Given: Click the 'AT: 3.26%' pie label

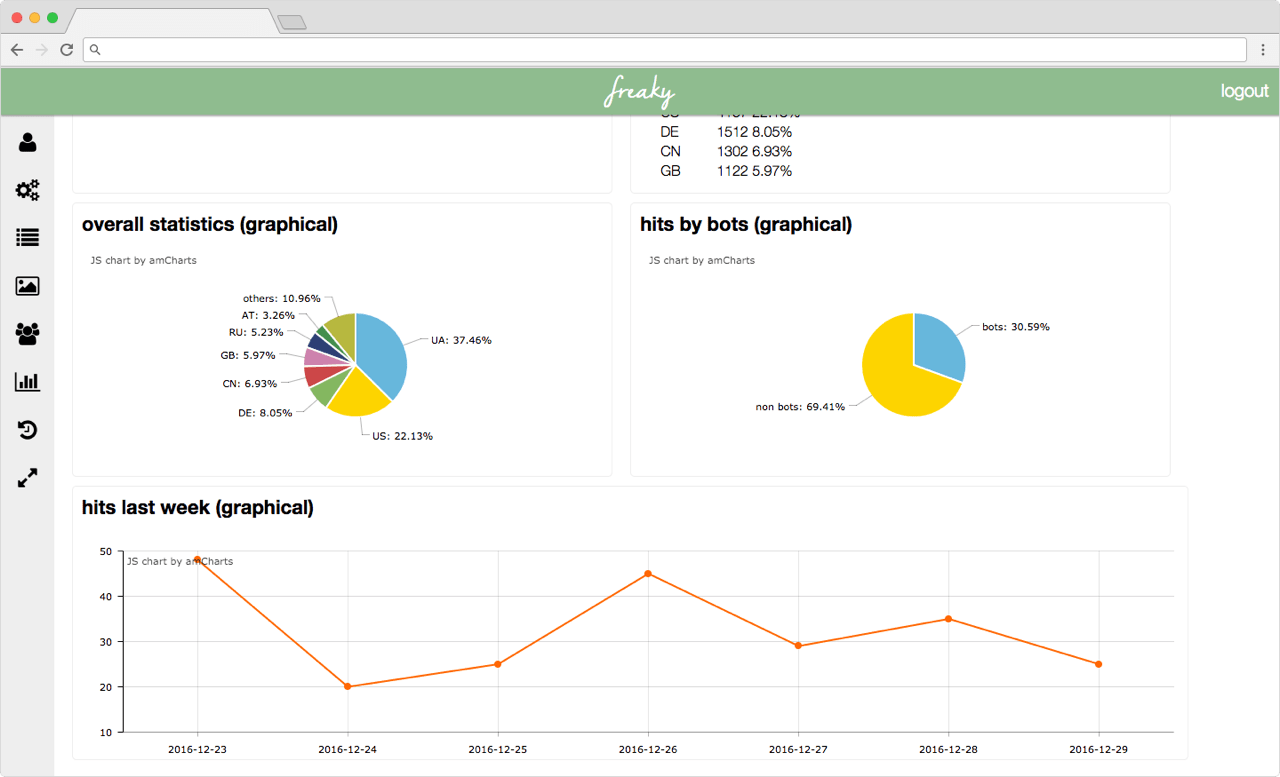Looking at the screenshot, I should pos(269,315).
